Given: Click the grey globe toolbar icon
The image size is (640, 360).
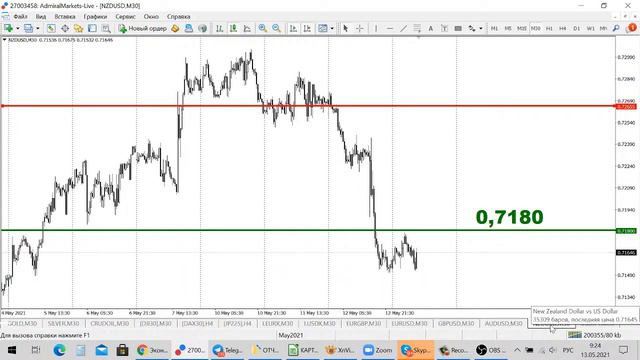Looking at the screenshot, I should coord(202,28).
